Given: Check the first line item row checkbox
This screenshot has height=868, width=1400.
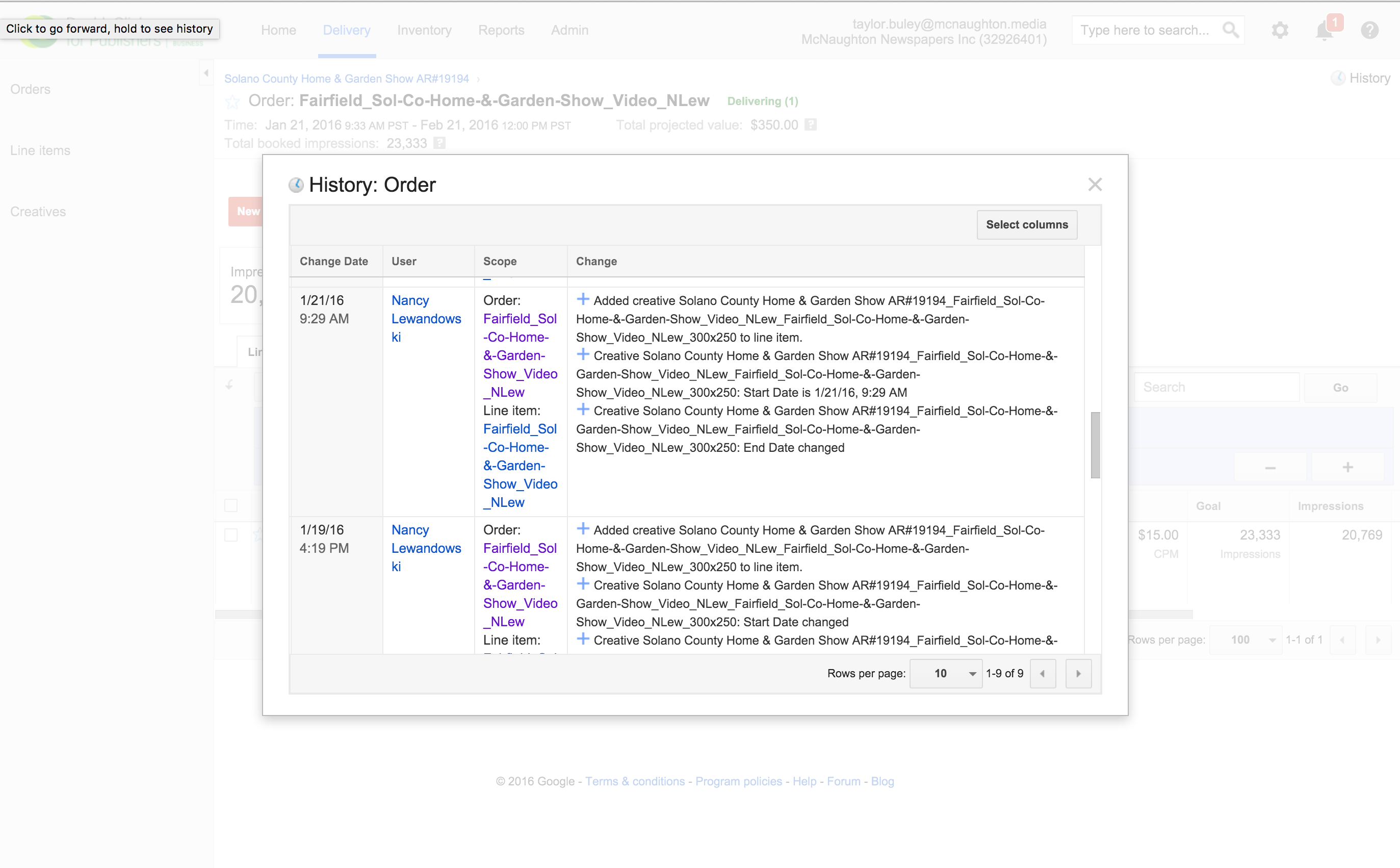Looking at the screenshot, I should pos(230,535).
